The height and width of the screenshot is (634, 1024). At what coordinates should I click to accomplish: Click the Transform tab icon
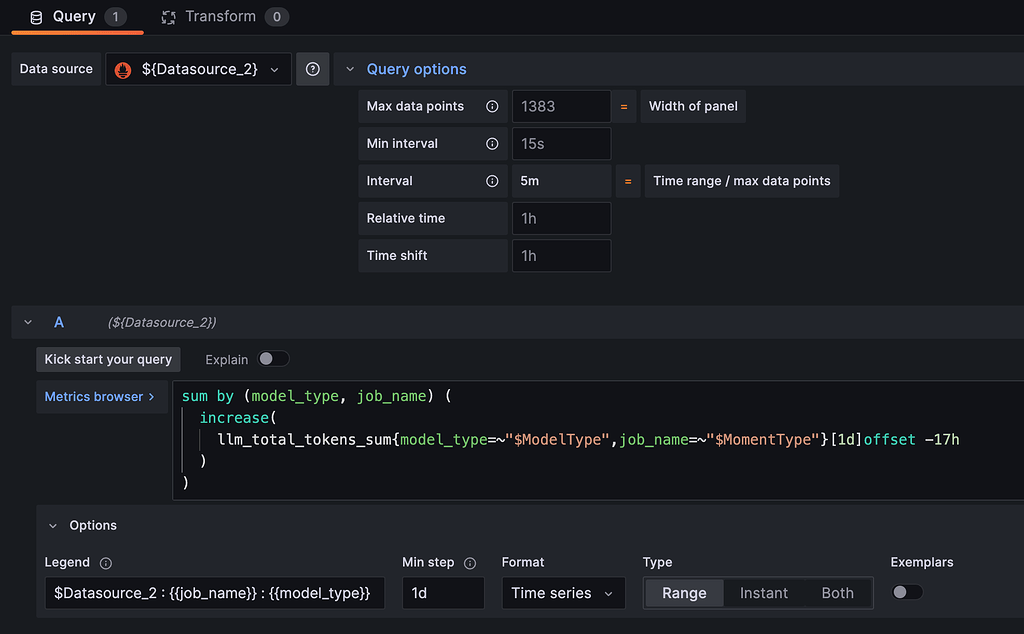click(x=169, y=17)
